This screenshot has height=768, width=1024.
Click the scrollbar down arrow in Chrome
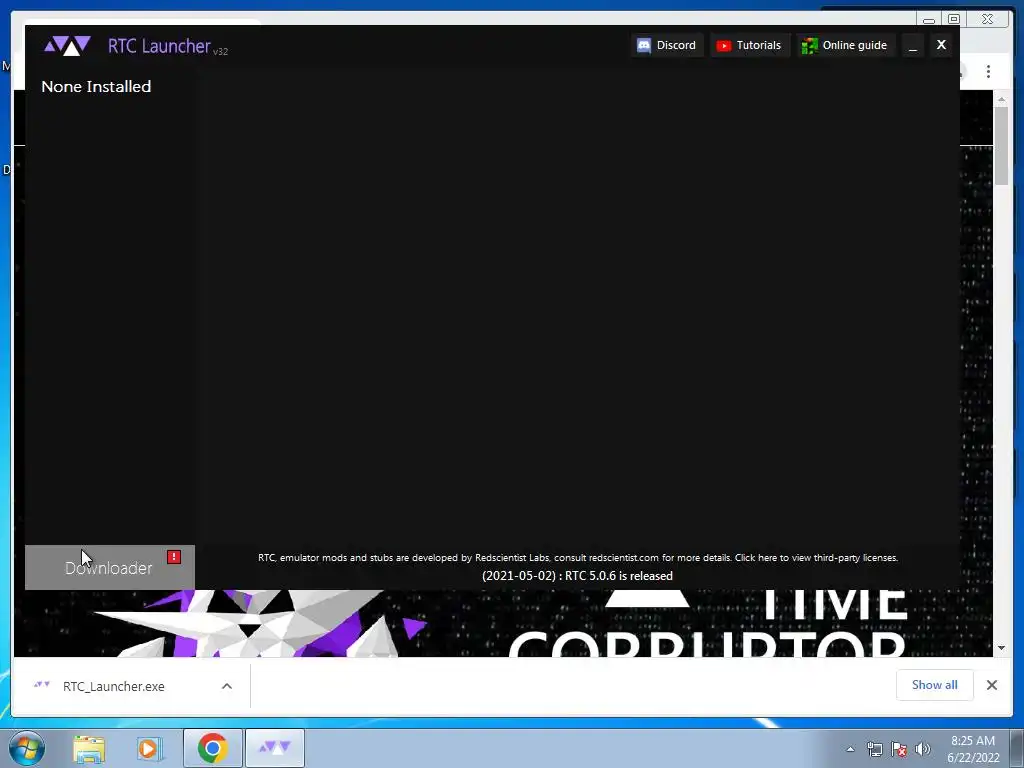point(1002,648)
